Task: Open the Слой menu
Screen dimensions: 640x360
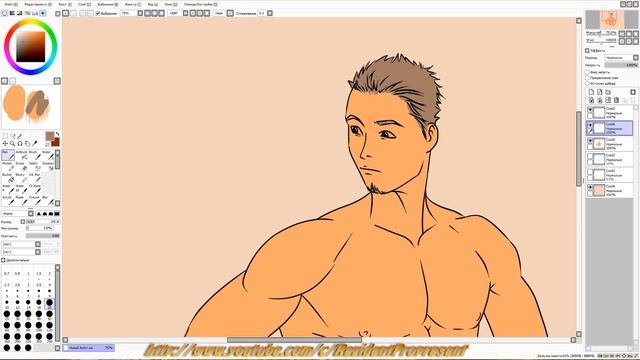Action: [x=84, y=4]
